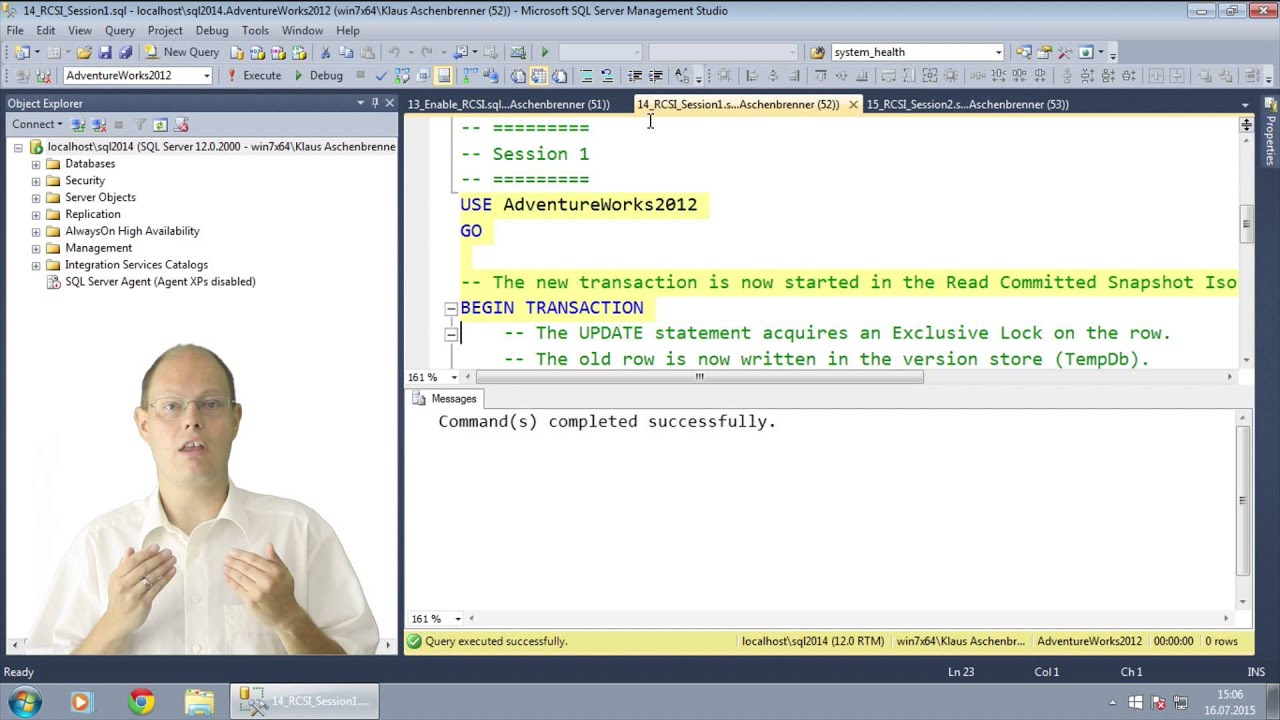This screenshot has width=1280, height=720.
Task: Open the system_health combo box
Action: (917, 52)
